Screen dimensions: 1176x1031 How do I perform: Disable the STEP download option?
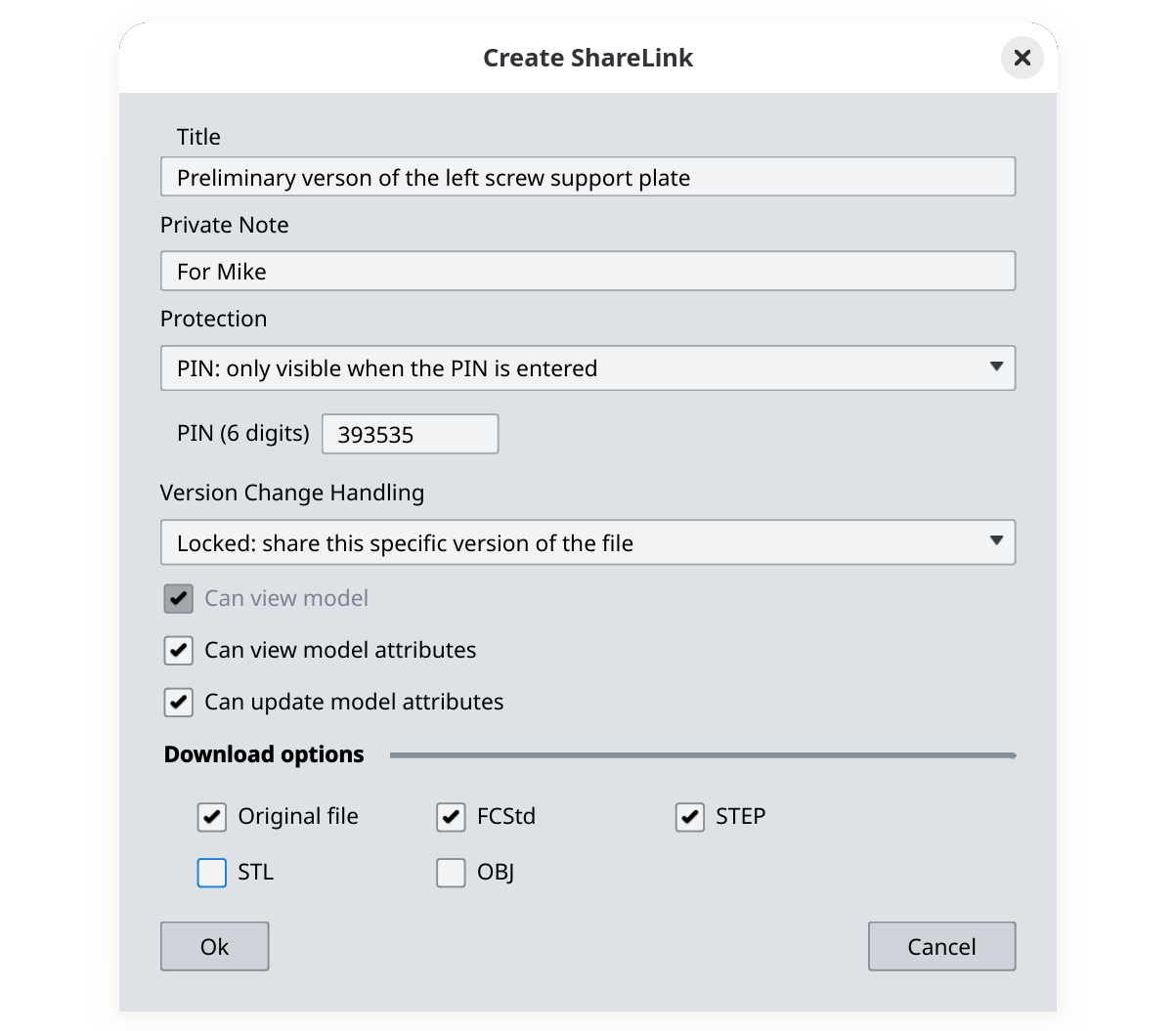pos(690,817)
